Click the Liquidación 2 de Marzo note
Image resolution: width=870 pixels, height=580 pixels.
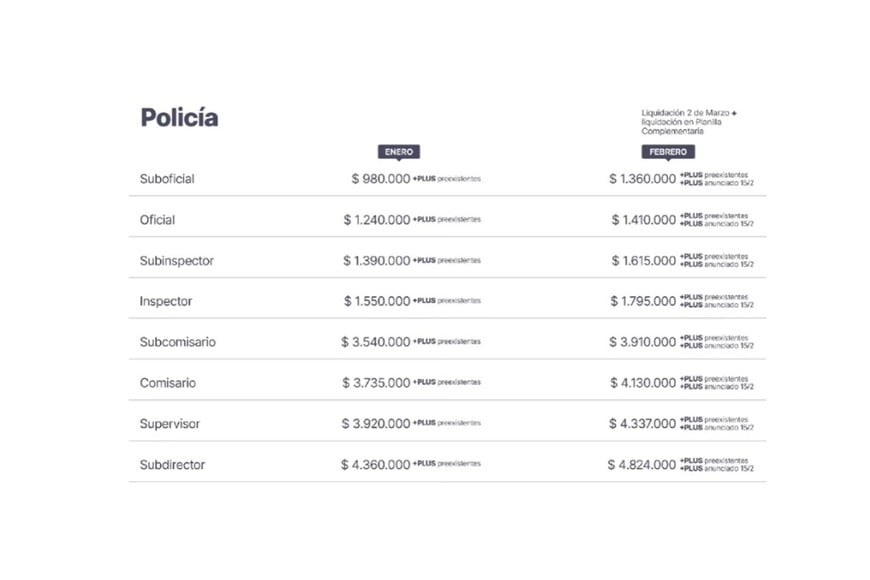click(x=689, y=122)
